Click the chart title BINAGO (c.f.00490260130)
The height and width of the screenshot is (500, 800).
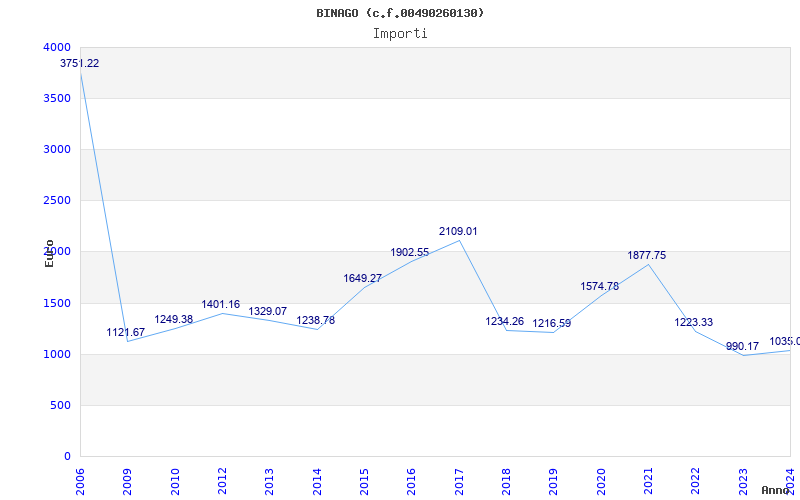pos(400,13)
